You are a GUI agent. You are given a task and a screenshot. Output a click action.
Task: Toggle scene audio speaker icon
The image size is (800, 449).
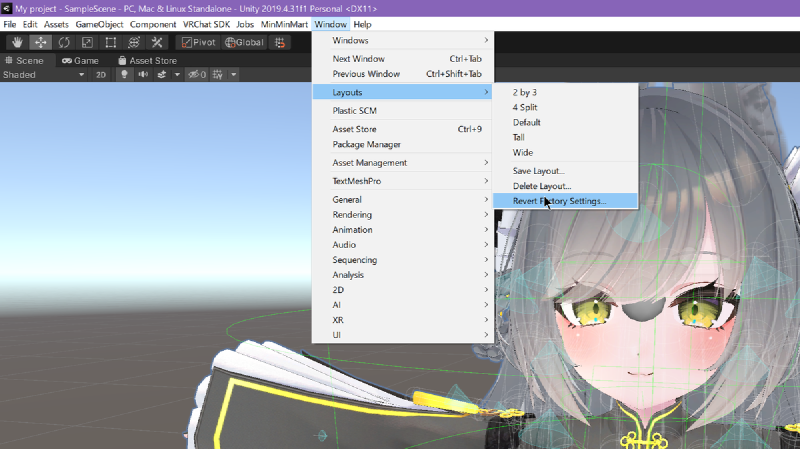pos(143,74)
